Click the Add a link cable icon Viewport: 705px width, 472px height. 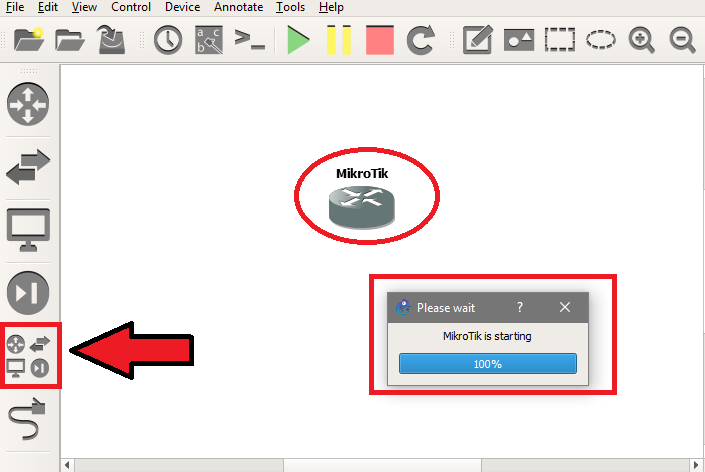[x=27, y=419]
